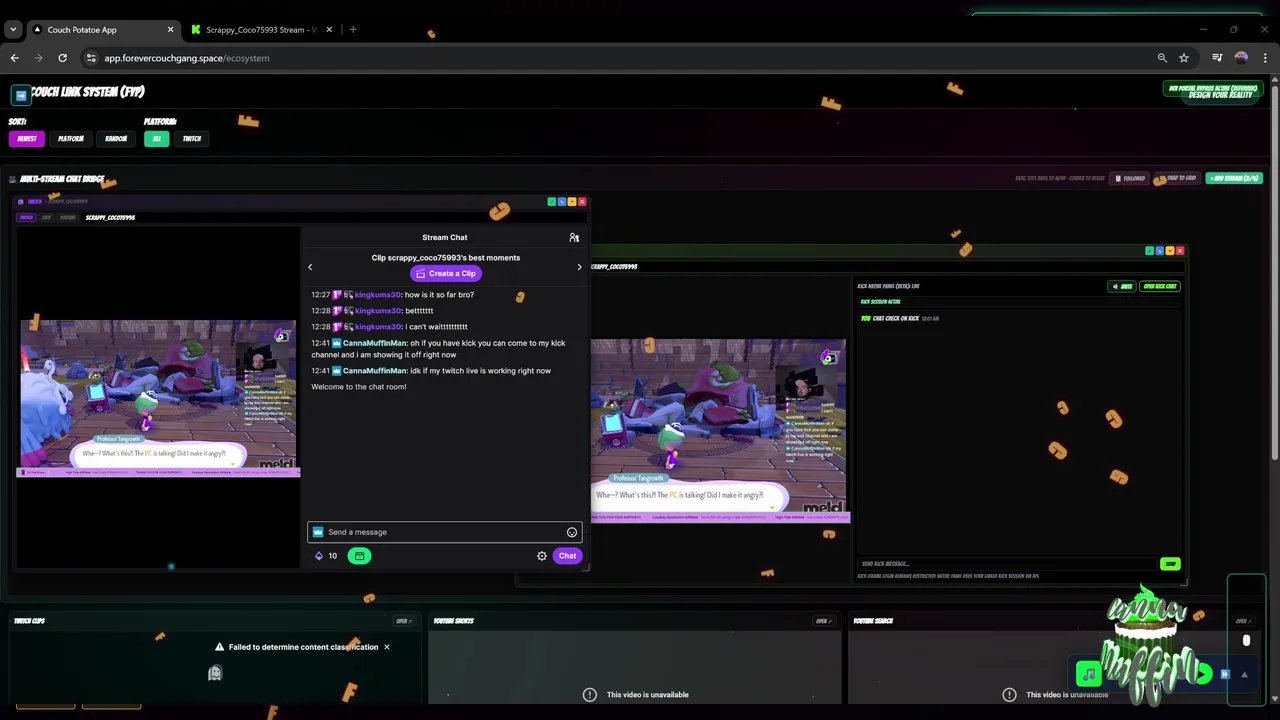
Task: Collapse the music widget arrow
Action: (x=1244, y=675)
